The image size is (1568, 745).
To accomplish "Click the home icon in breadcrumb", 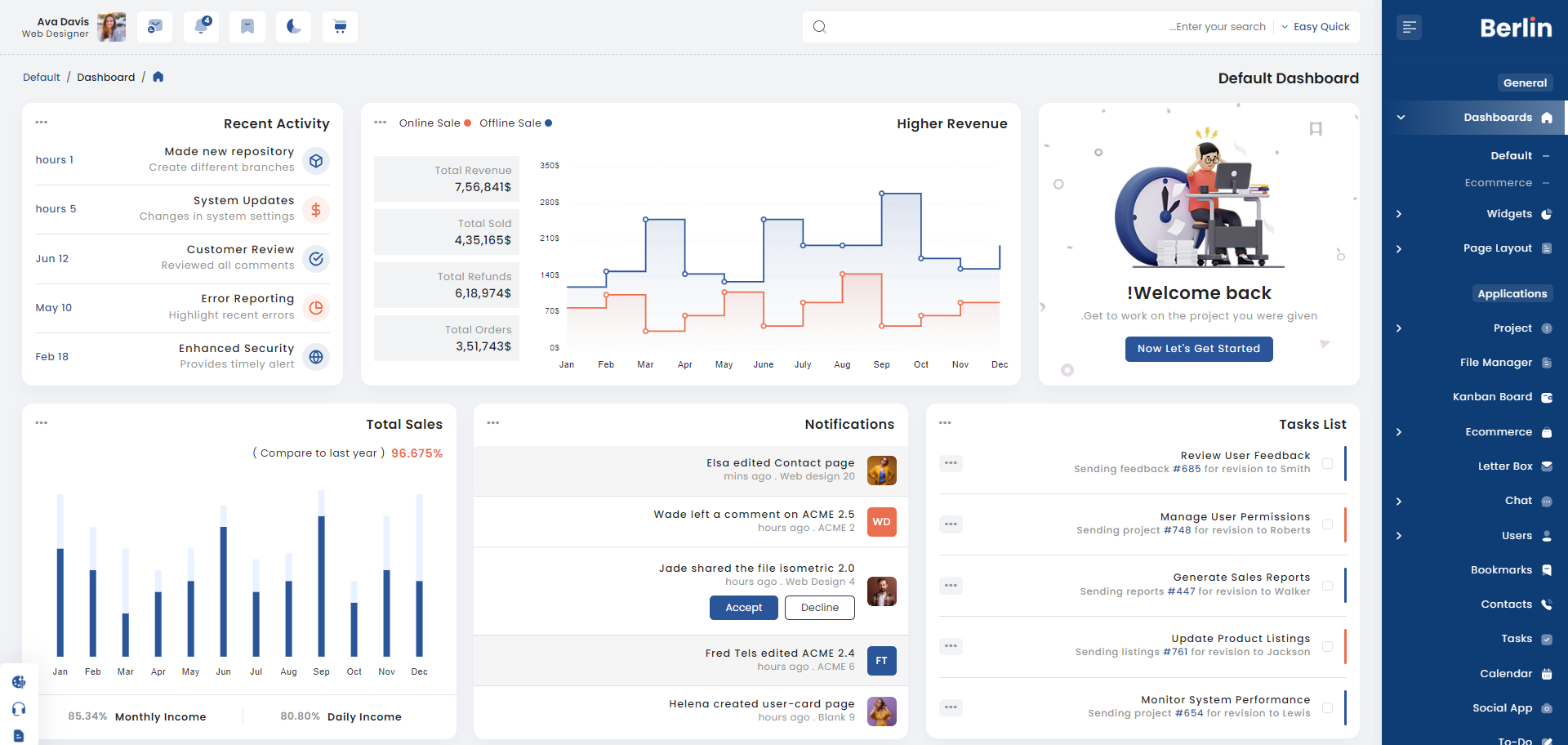I will pos(158,77).
